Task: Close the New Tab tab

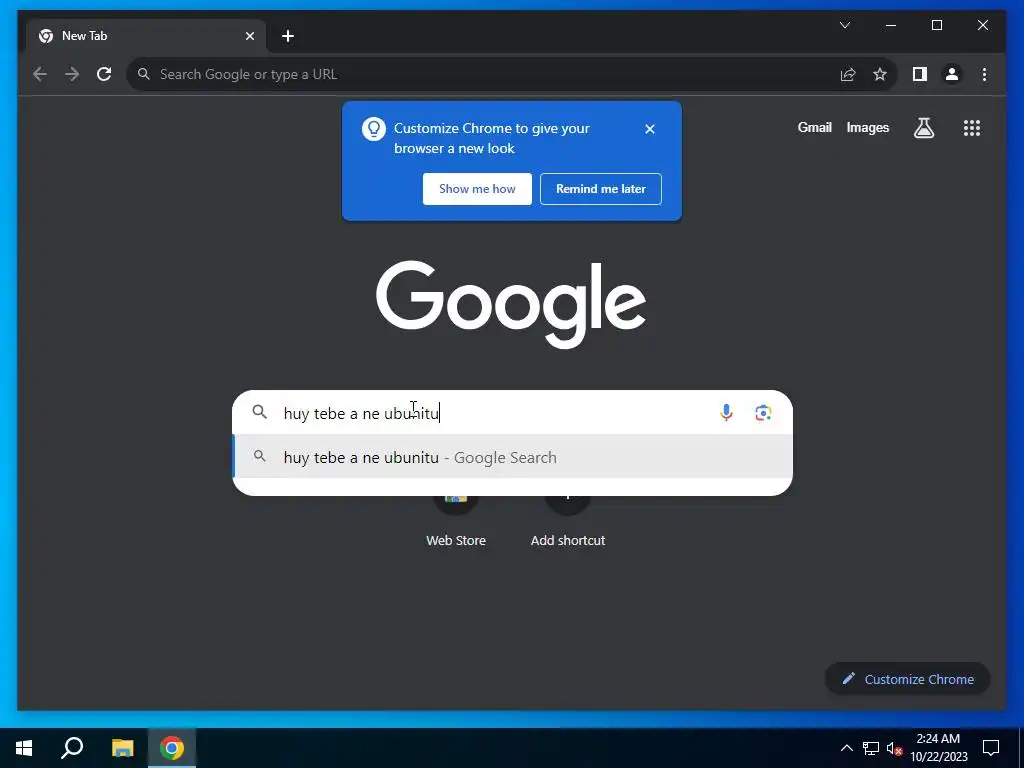Action: pos(249,37)
